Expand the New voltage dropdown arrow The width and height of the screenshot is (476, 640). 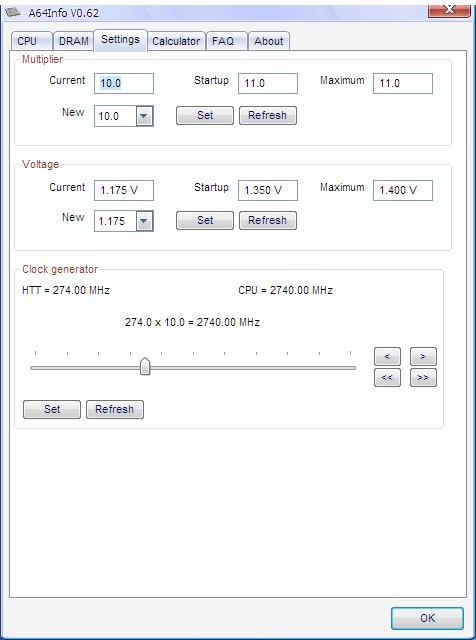pos(144,221)
